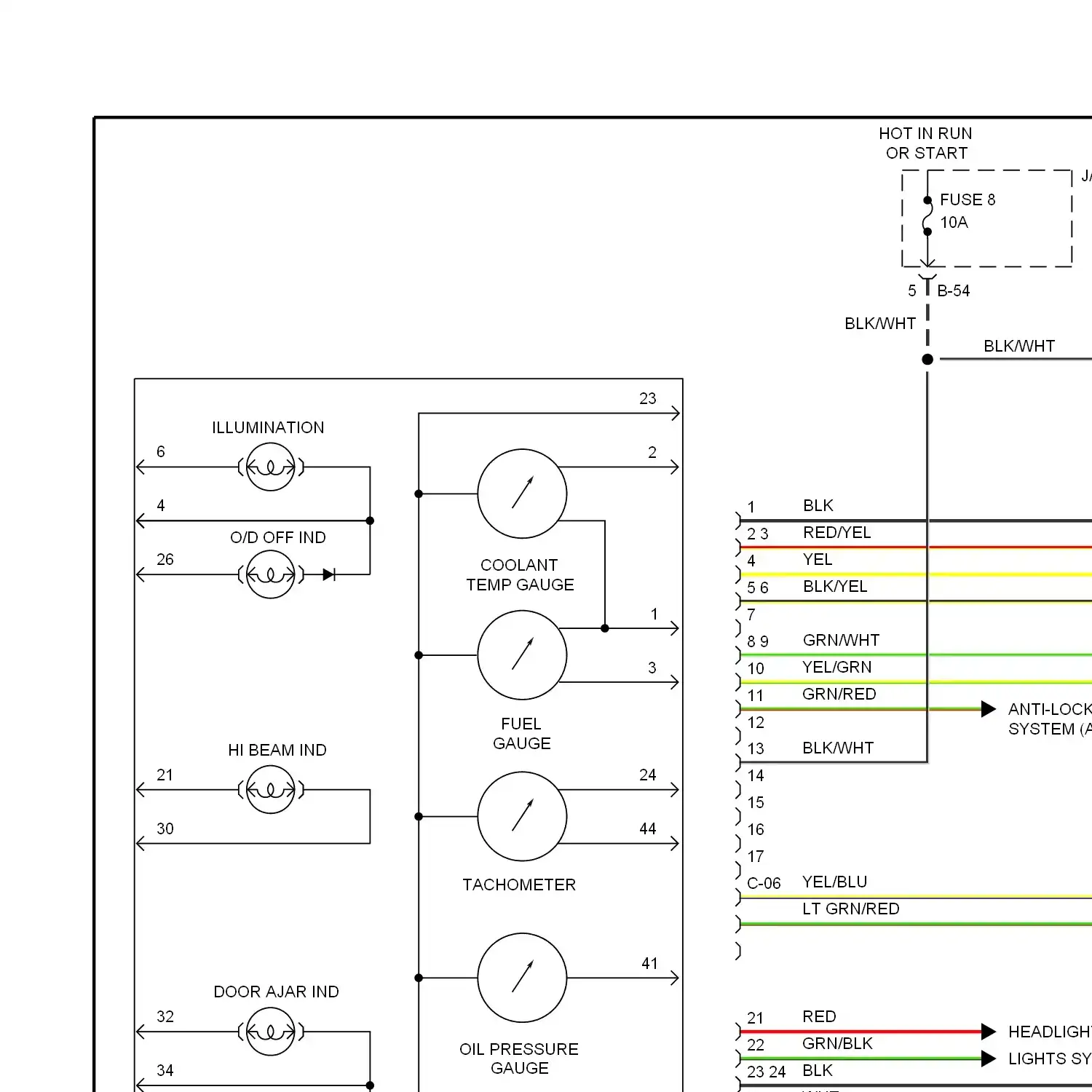Select pin number 30 below HI BEAM lamp
Screen dimensions: 1092x1092
[165, 828]
